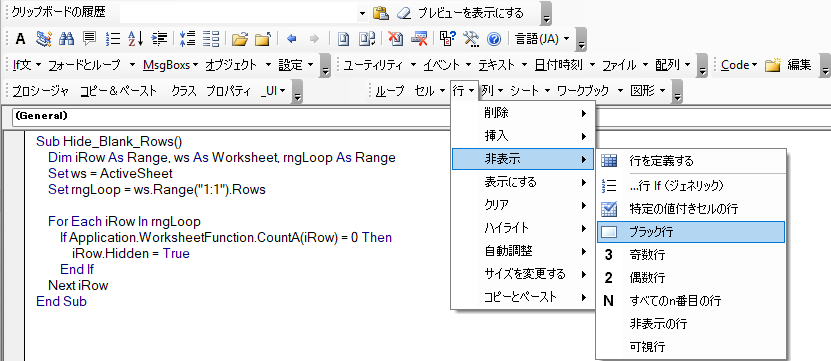
Task: Select ブランク行 menu entry
Action: (x=690, y=232)
